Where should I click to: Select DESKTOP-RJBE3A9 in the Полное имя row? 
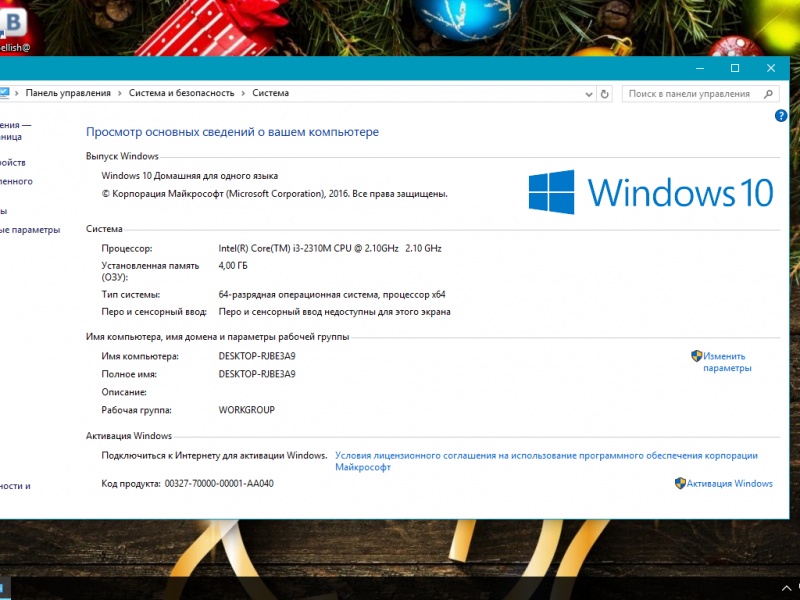click(257, 374)
